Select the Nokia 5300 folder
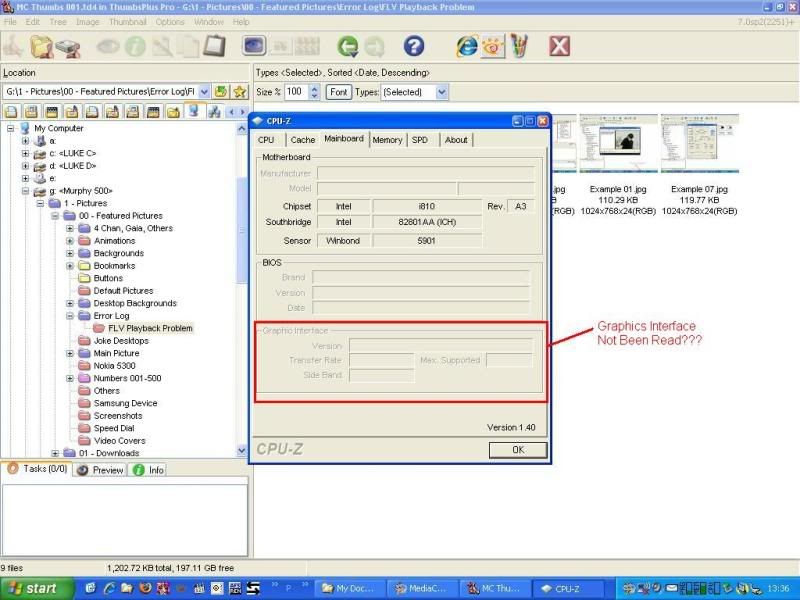 click(114, 366)
